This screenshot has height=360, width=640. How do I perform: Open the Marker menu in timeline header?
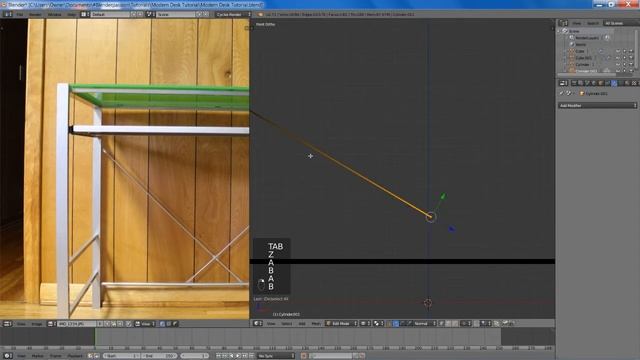click(38, 356)
